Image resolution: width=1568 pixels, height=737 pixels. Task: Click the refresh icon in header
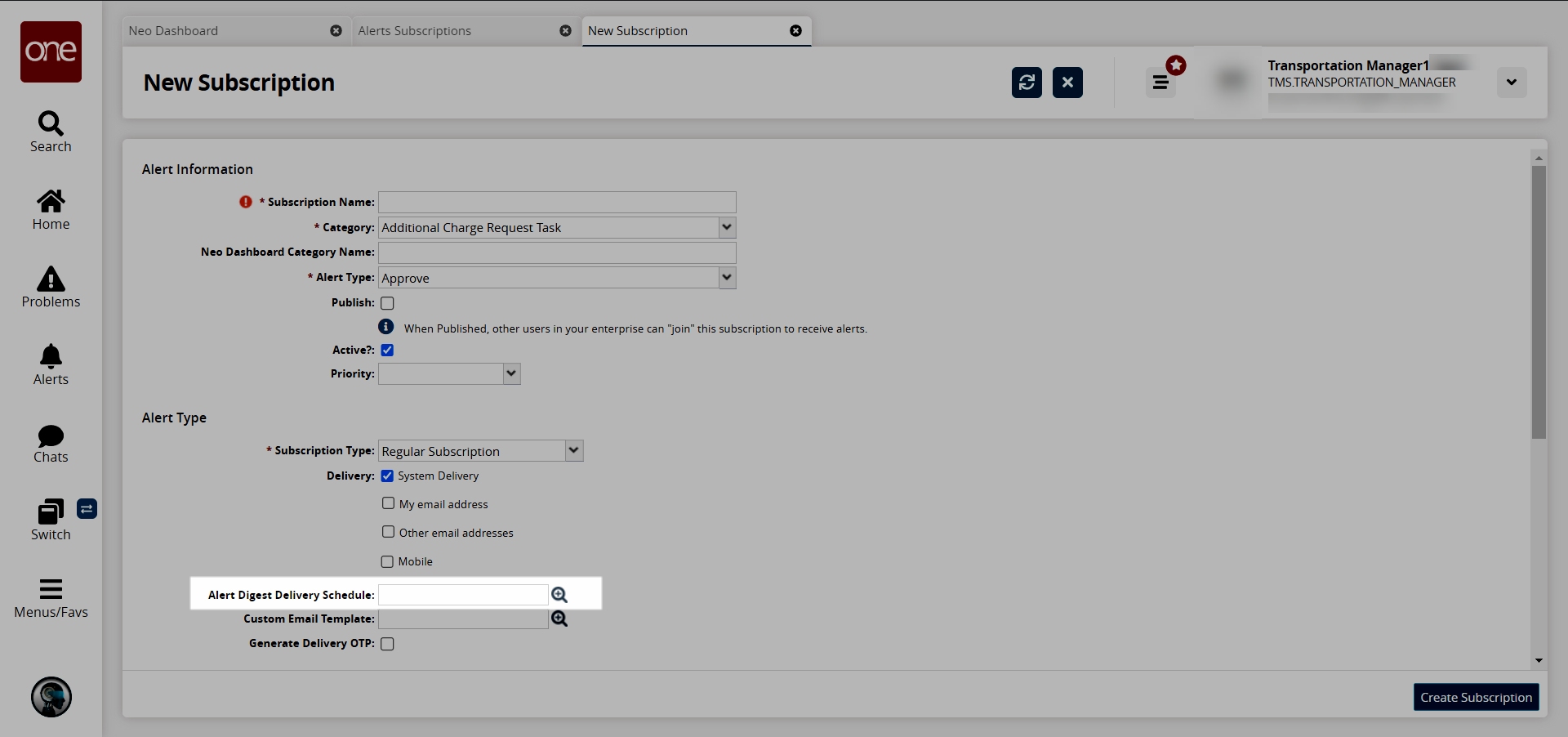(1027, 83)
